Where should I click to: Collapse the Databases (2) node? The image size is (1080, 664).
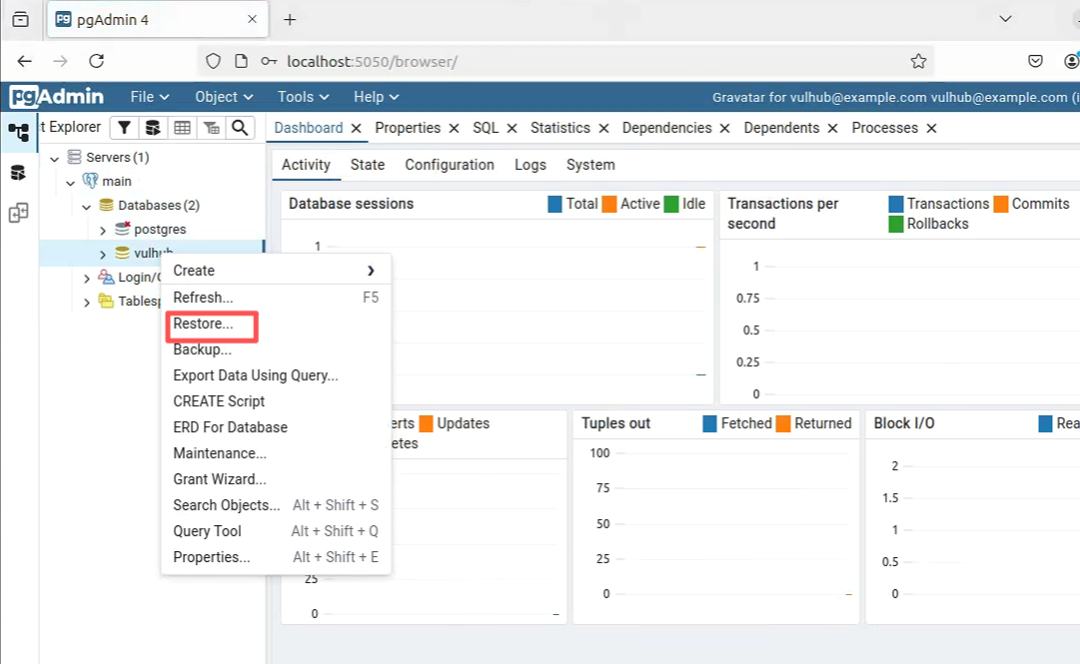[86, 207]
